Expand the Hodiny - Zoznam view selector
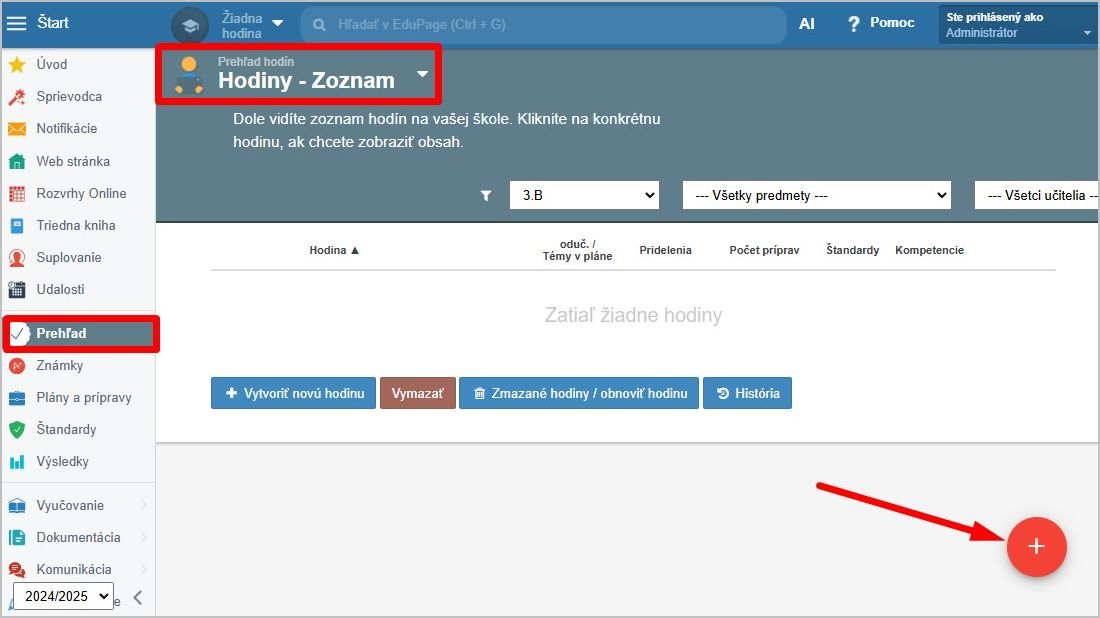 tap(421, 74)
